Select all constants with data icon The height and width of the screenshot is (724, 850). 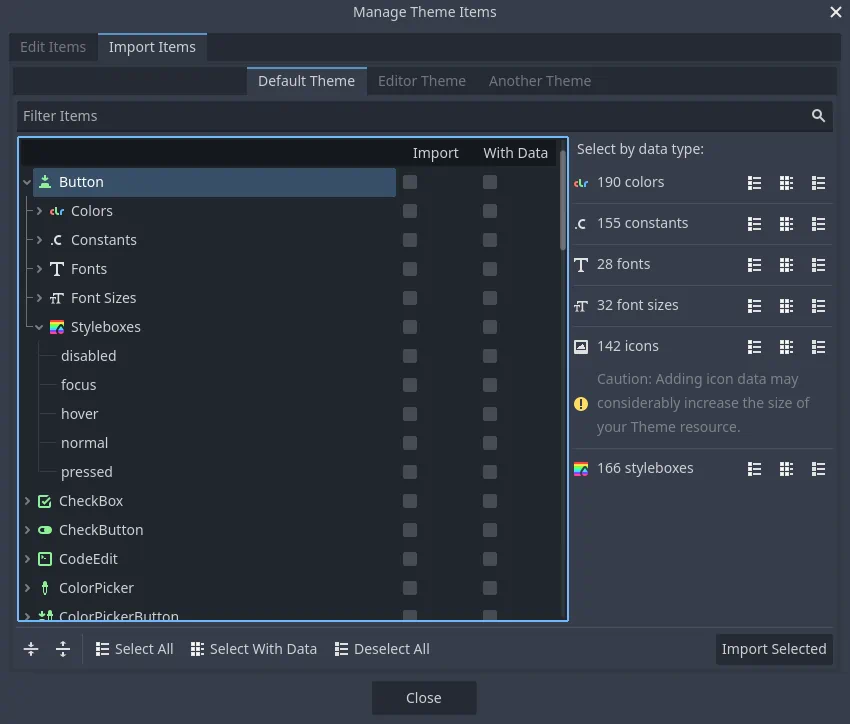tap(787, 224)
